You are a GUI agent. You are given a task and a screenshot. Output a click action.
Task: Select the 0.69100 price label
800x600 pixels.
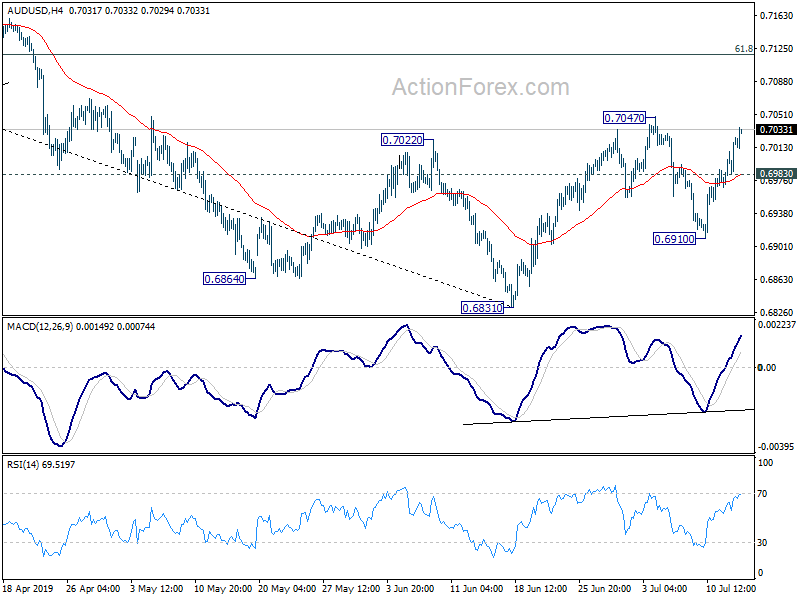[x=674, y=239]
